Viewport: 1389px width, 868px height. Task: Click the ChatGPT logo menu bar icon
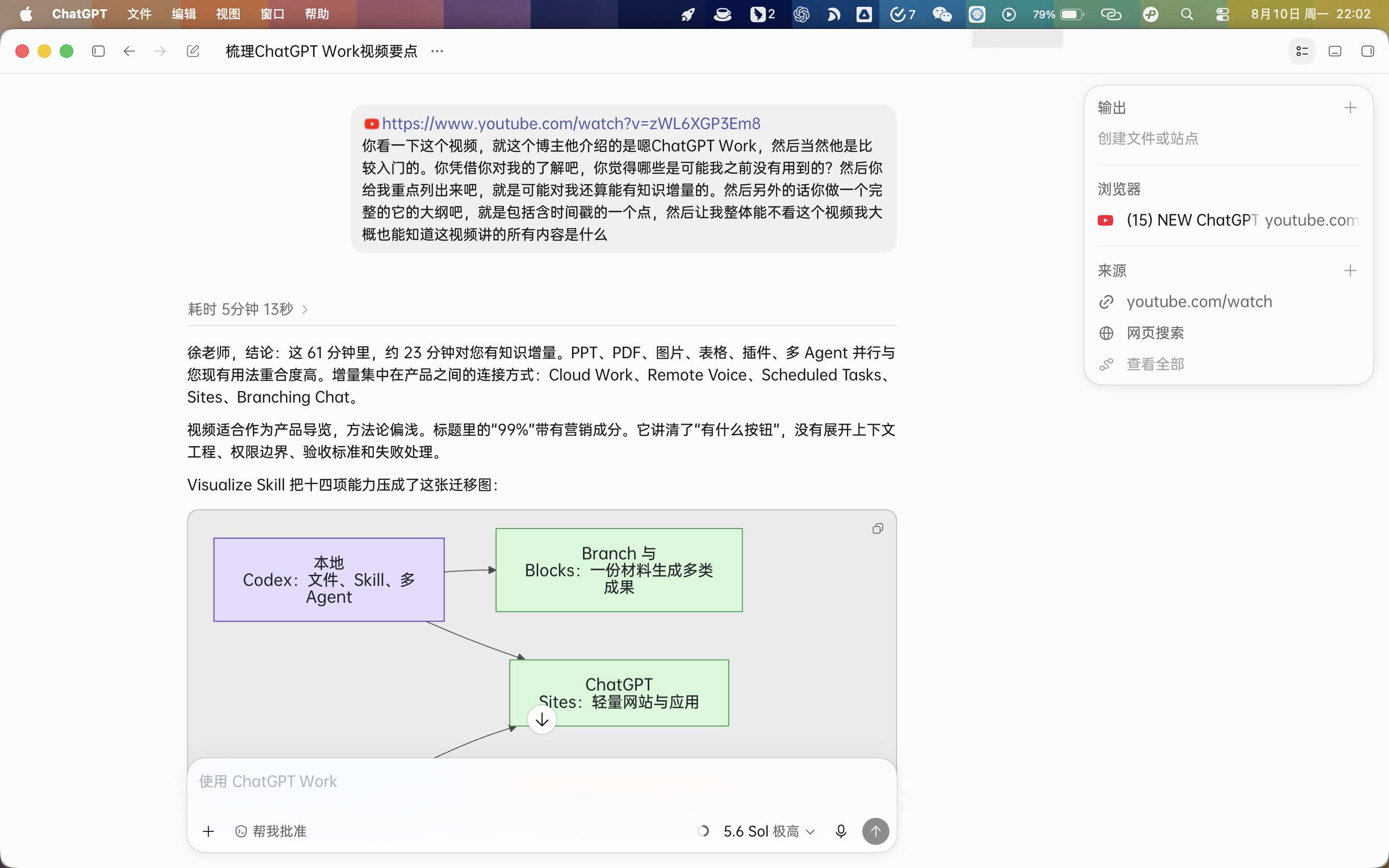tap(801, 14)
